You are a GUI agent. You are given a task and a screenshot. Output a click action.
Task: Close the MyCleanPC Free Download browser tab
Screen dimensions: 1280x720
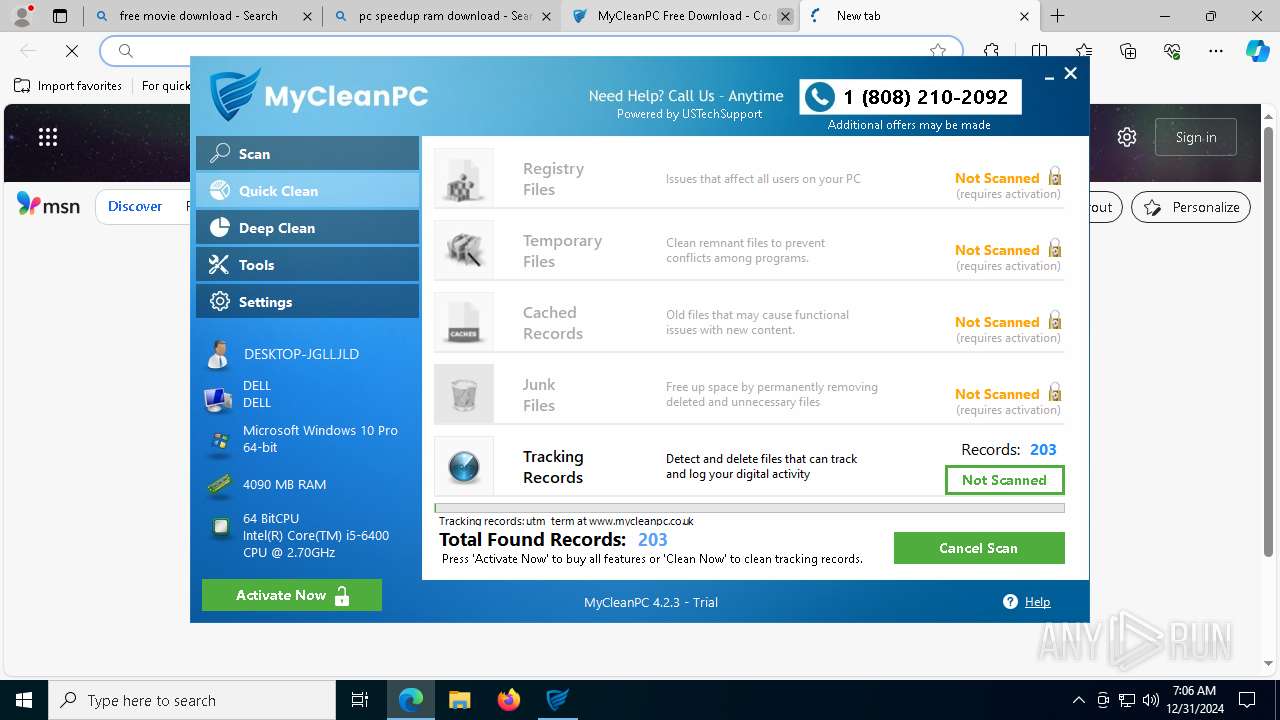[786, 16]
